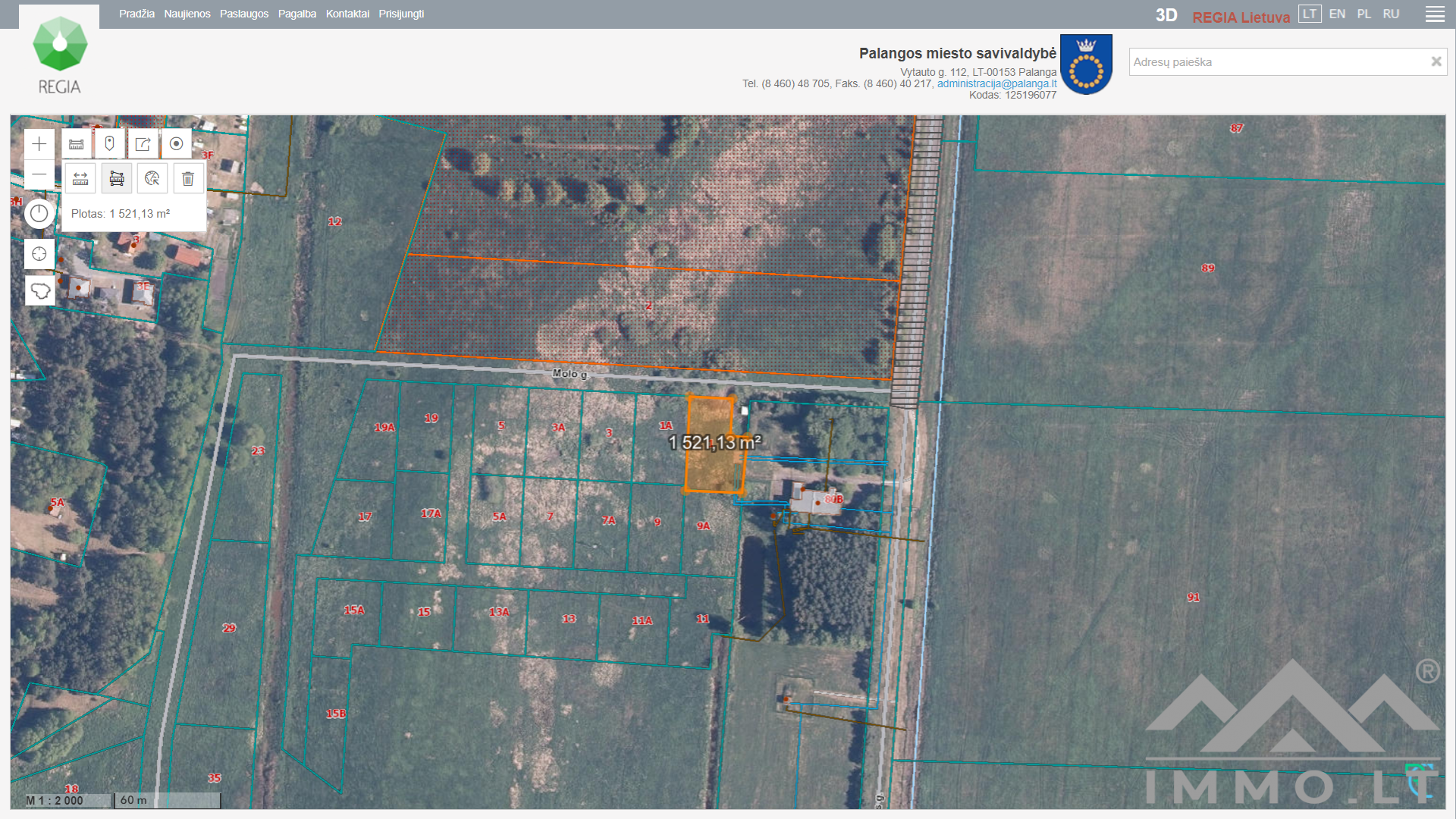
Task: Click the locate-me crosshair button
Action: pyautogui.click(x=39, y=254)
